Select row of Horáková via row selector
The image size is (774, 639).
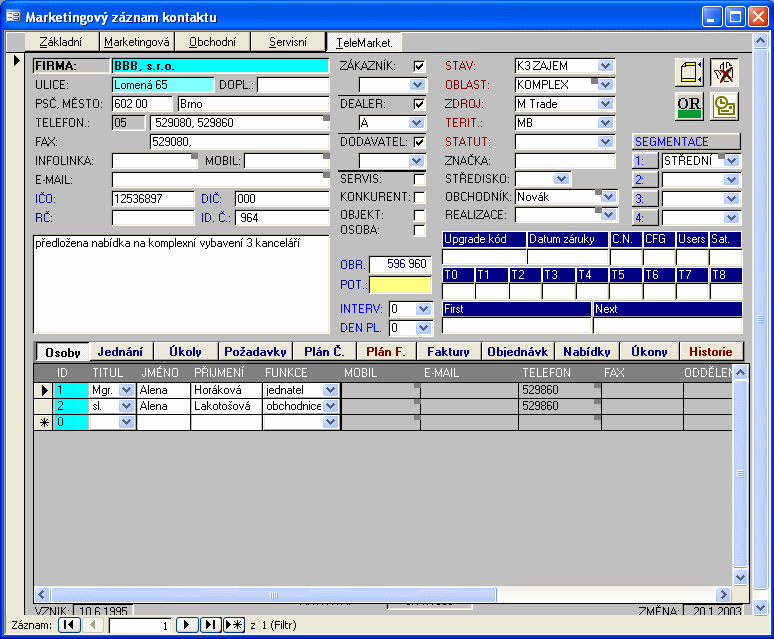(43, 390)
